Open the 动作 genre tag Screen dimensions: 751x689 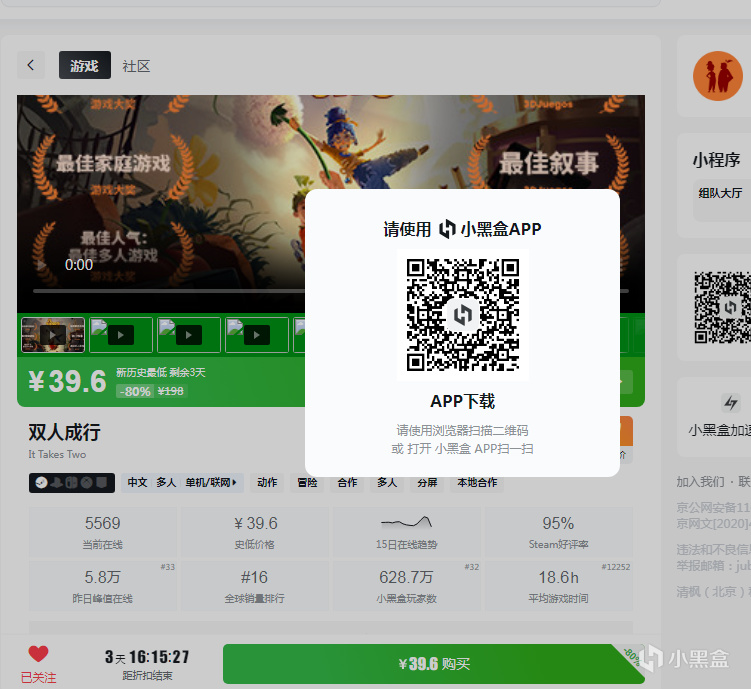point(267,483)
